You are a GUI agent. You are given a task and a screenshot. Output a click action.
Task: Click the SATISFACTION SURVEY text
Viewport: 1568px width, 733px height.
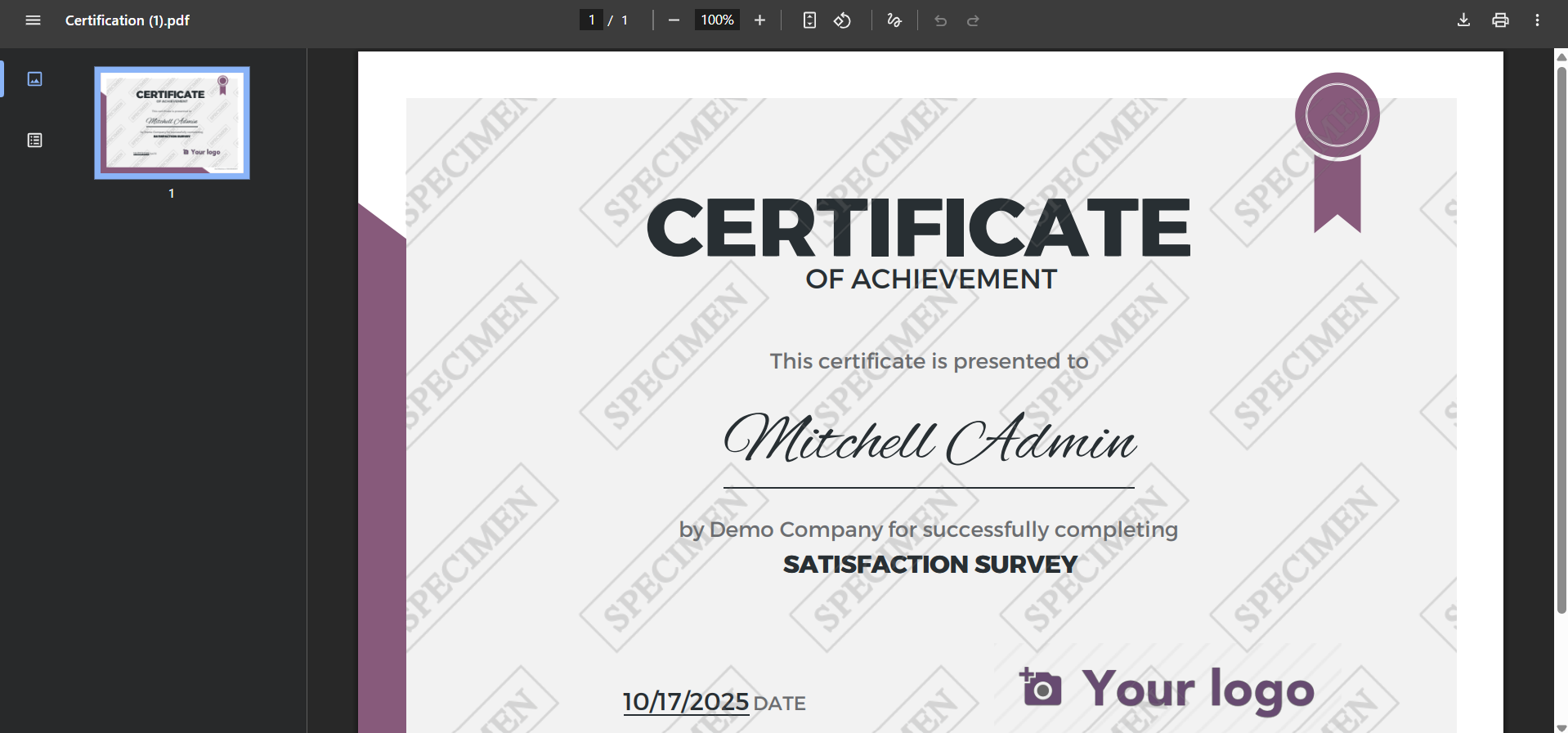(930, 565)
